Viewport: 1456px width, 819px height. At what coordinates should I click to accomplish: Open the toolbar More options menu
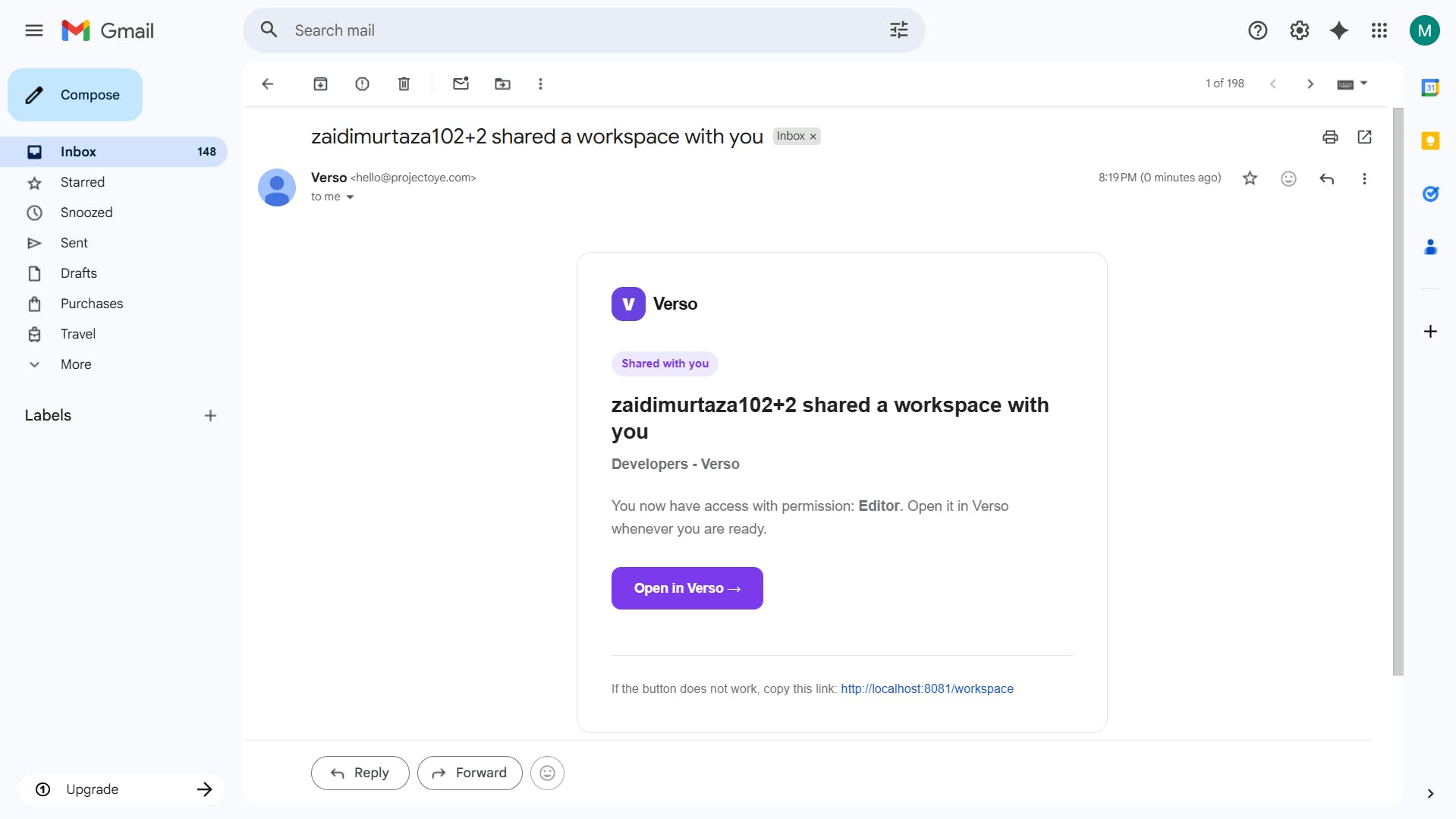[540, 84]
